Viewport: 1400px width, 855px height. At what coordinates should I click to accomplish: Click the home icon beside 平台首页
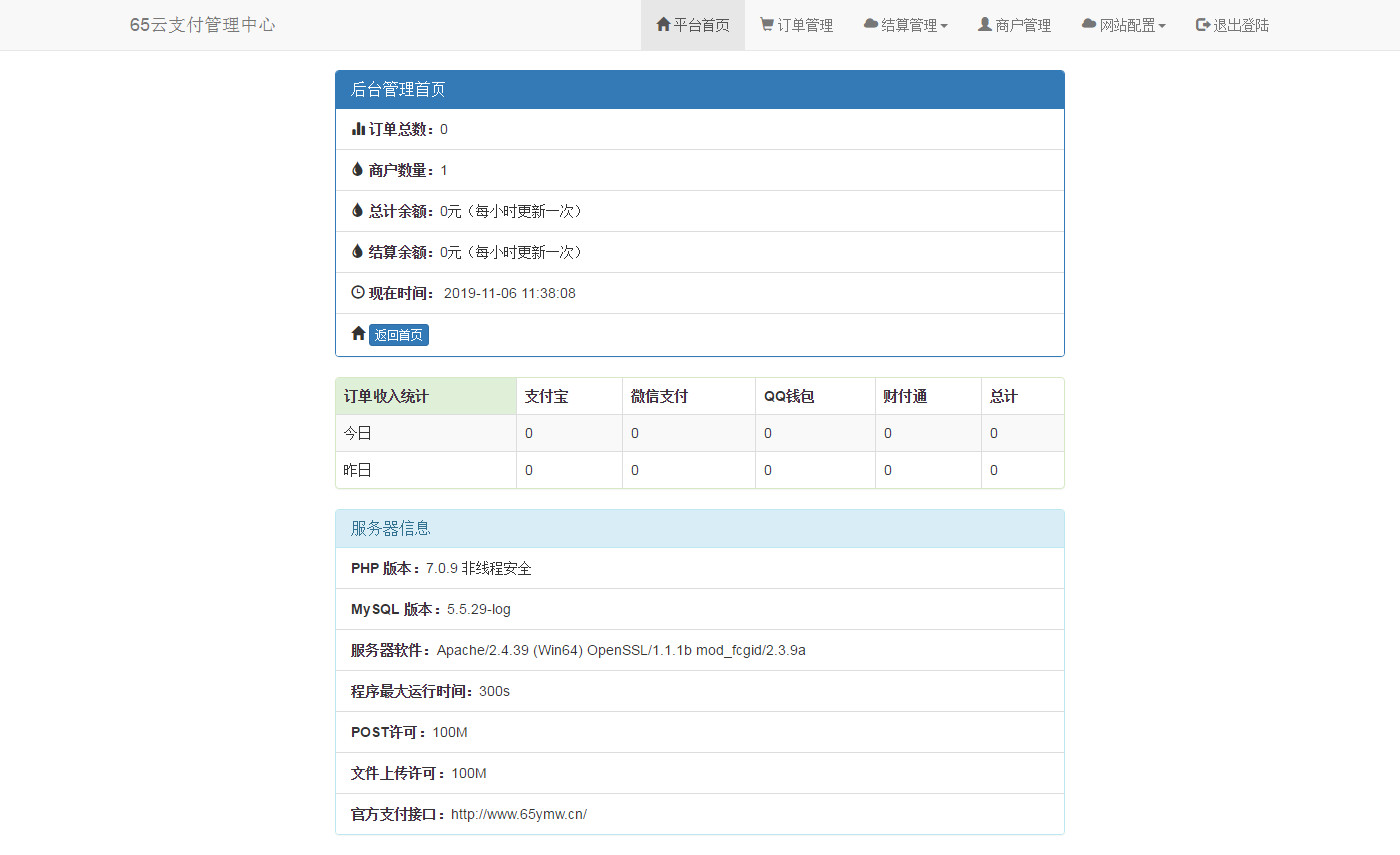click(x=663, y=25)
